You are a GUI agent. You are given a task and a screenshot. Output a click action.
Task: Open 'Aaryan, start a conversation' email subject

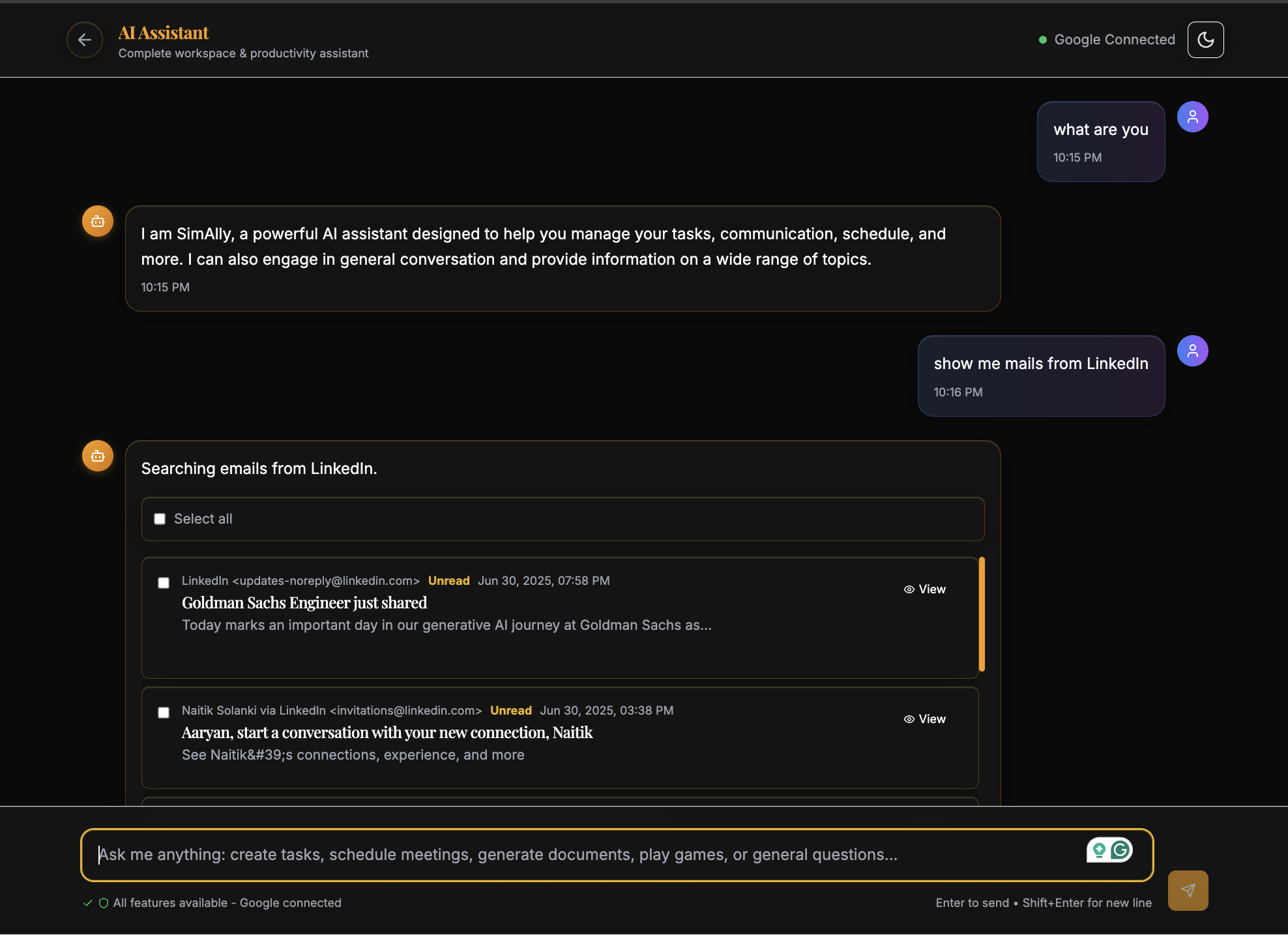pyautogui.click(x=387, y=733)
